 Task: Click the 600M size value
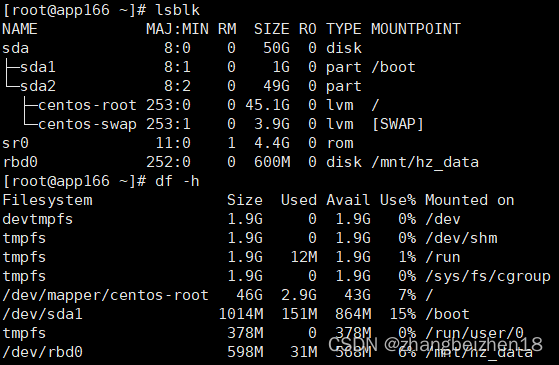(x=272, y=162)
